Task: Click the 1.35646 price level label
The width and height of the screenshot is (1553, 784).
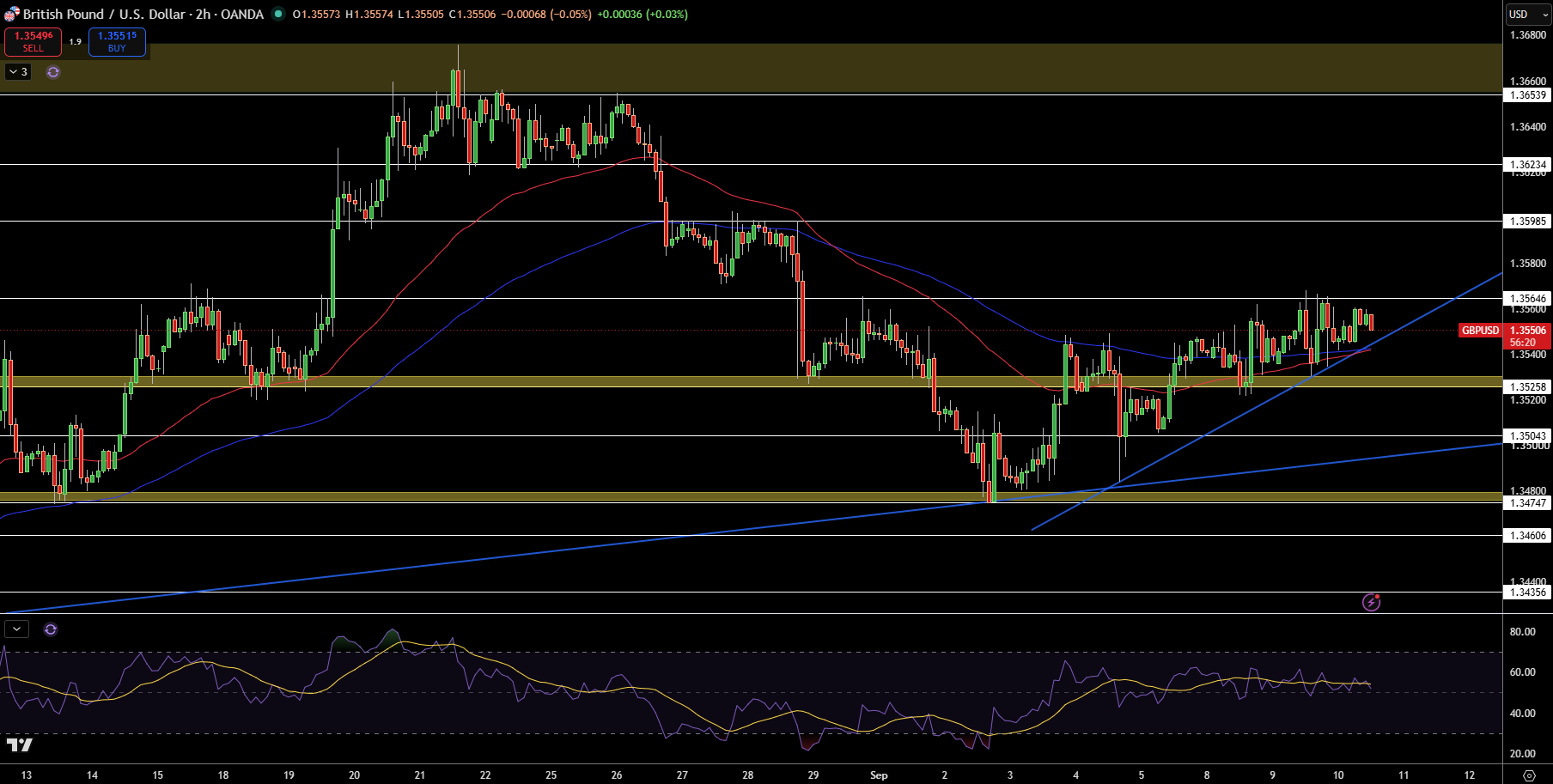Action: tap(1528, 299)
